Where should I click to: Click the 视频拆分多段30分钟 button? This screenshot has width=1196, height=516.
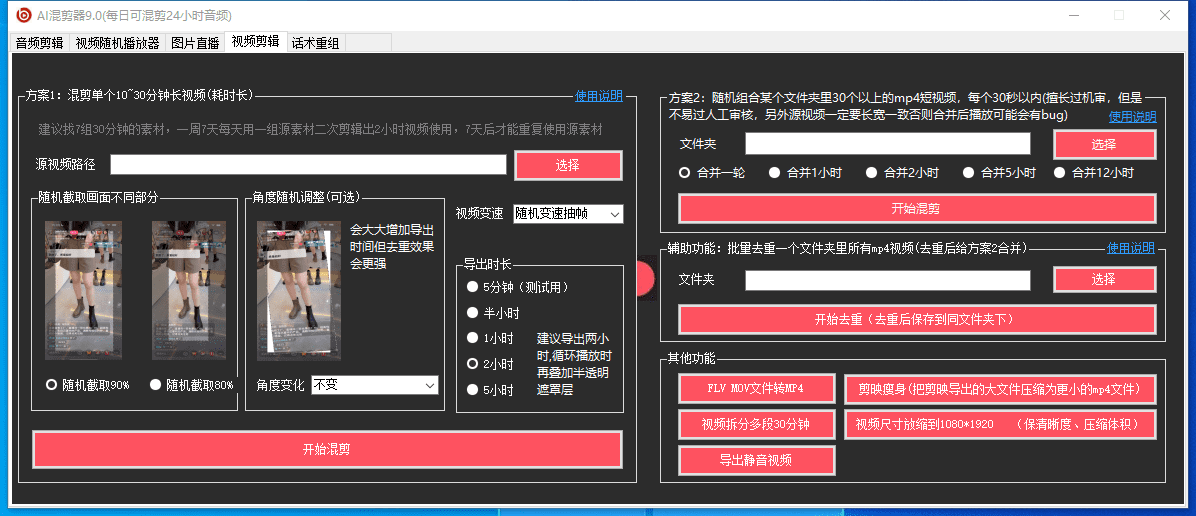pos(756,424)
